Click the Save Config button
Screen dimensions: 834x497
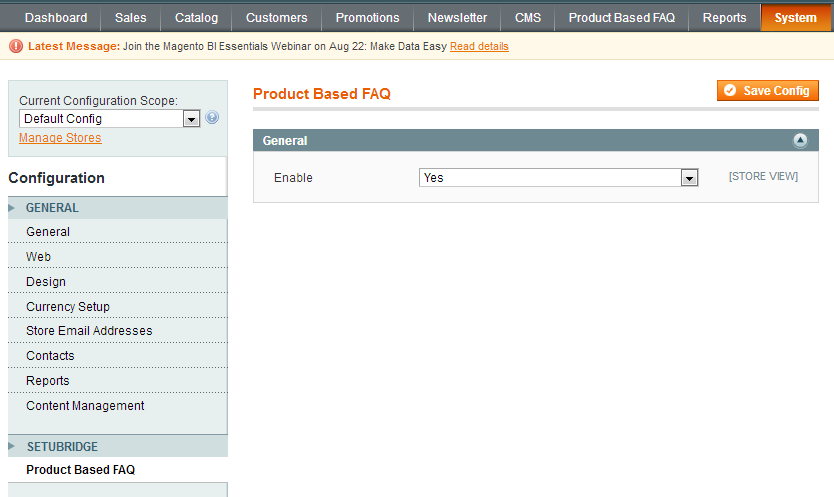(x=768, y=91)
